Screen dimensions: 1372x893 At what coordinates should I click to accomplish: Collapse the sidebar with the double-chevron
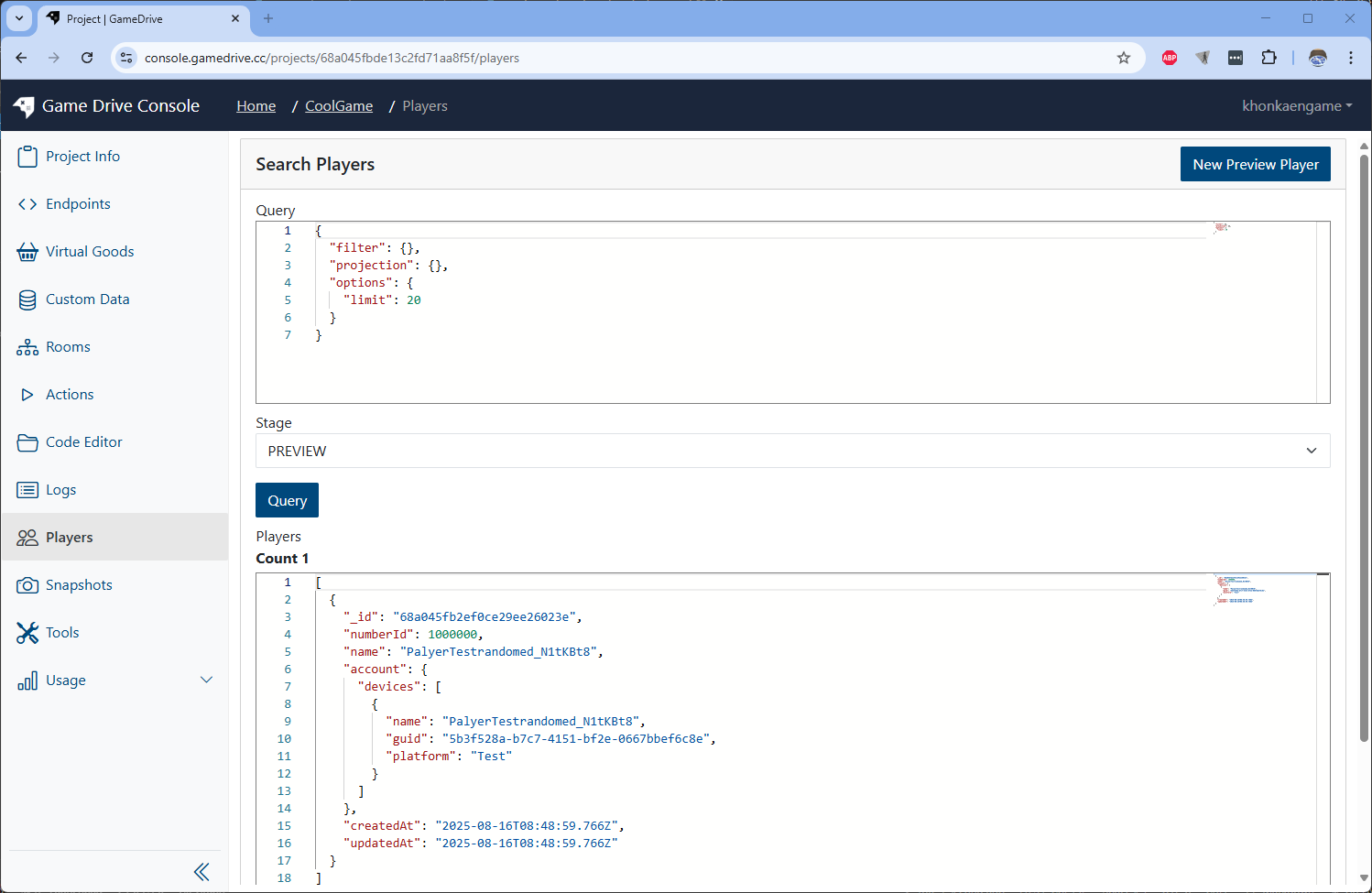(x=201, y=871)
